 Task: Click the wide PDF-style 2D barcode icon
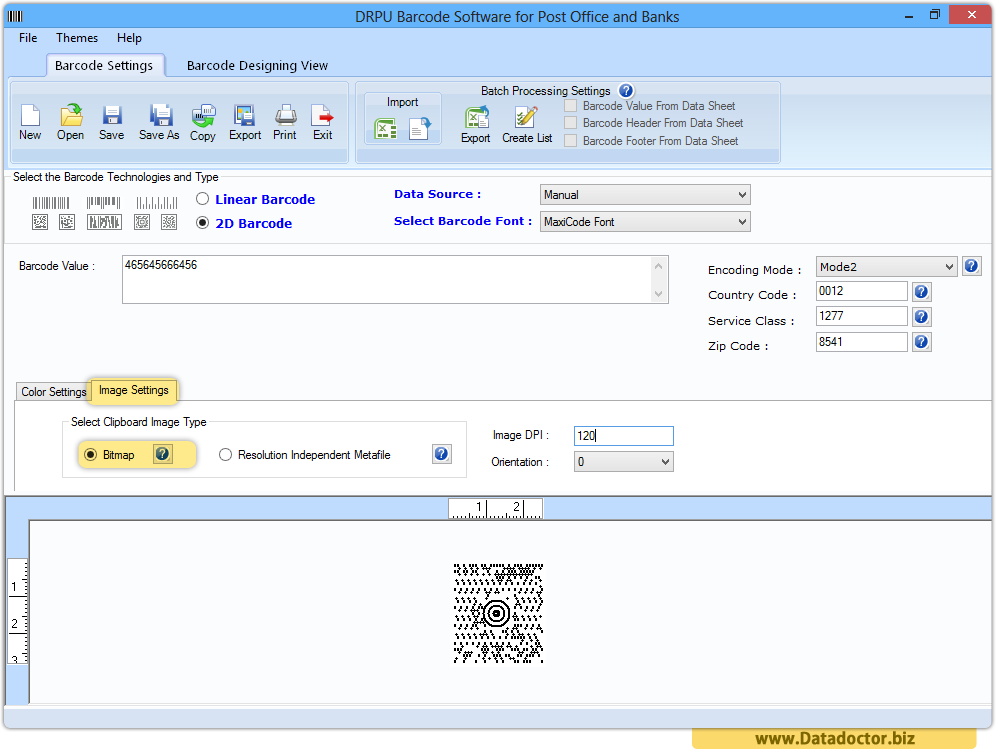104,222
